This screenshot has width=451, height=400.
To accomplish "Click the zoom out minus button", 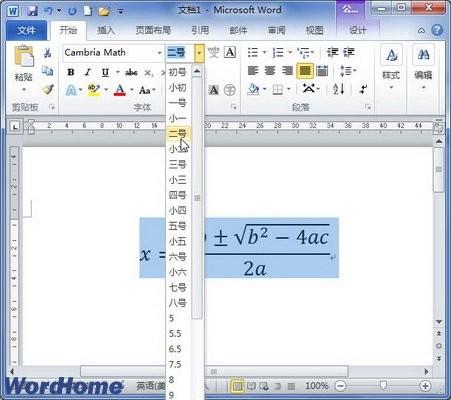I will [341, 386].
